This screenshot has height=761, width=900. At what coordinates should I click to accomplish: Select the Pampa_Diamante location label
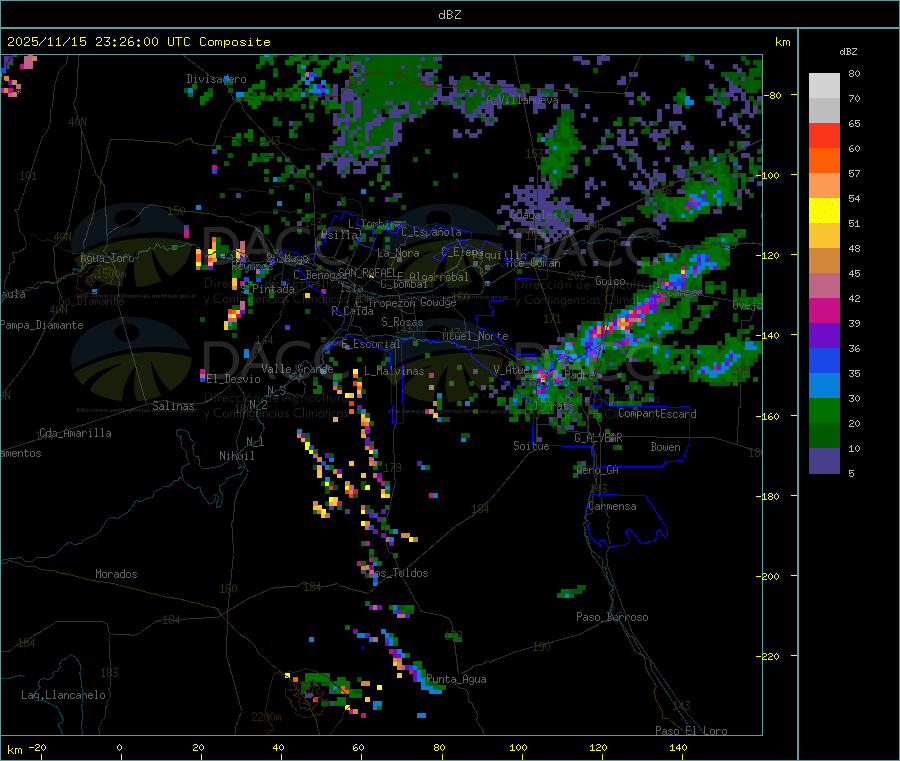point(42,325)
